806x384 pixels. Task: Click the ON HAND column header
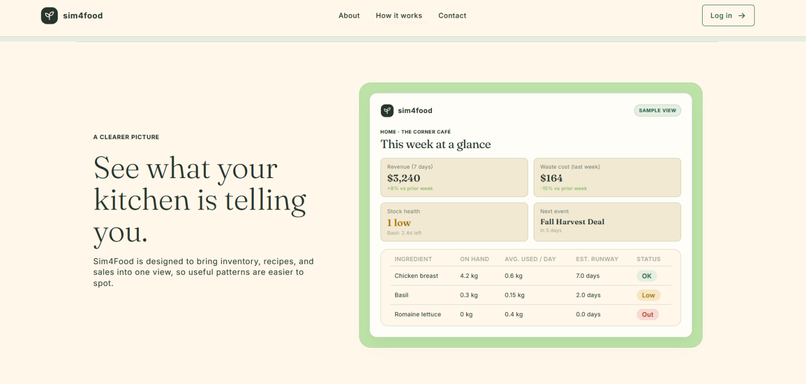click(474, 259)
